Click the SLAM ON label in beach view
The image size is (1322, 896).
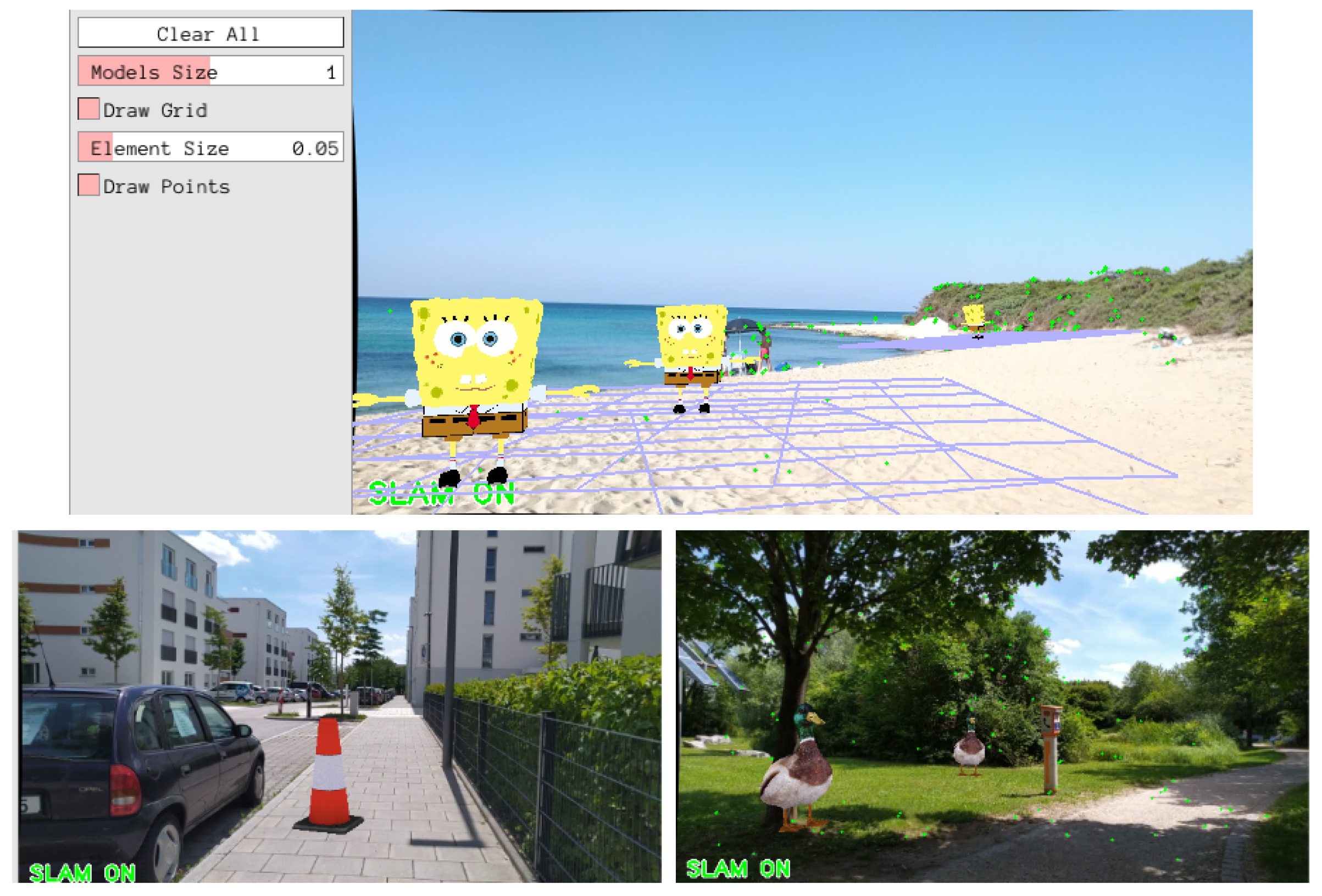tap(441, 494)
